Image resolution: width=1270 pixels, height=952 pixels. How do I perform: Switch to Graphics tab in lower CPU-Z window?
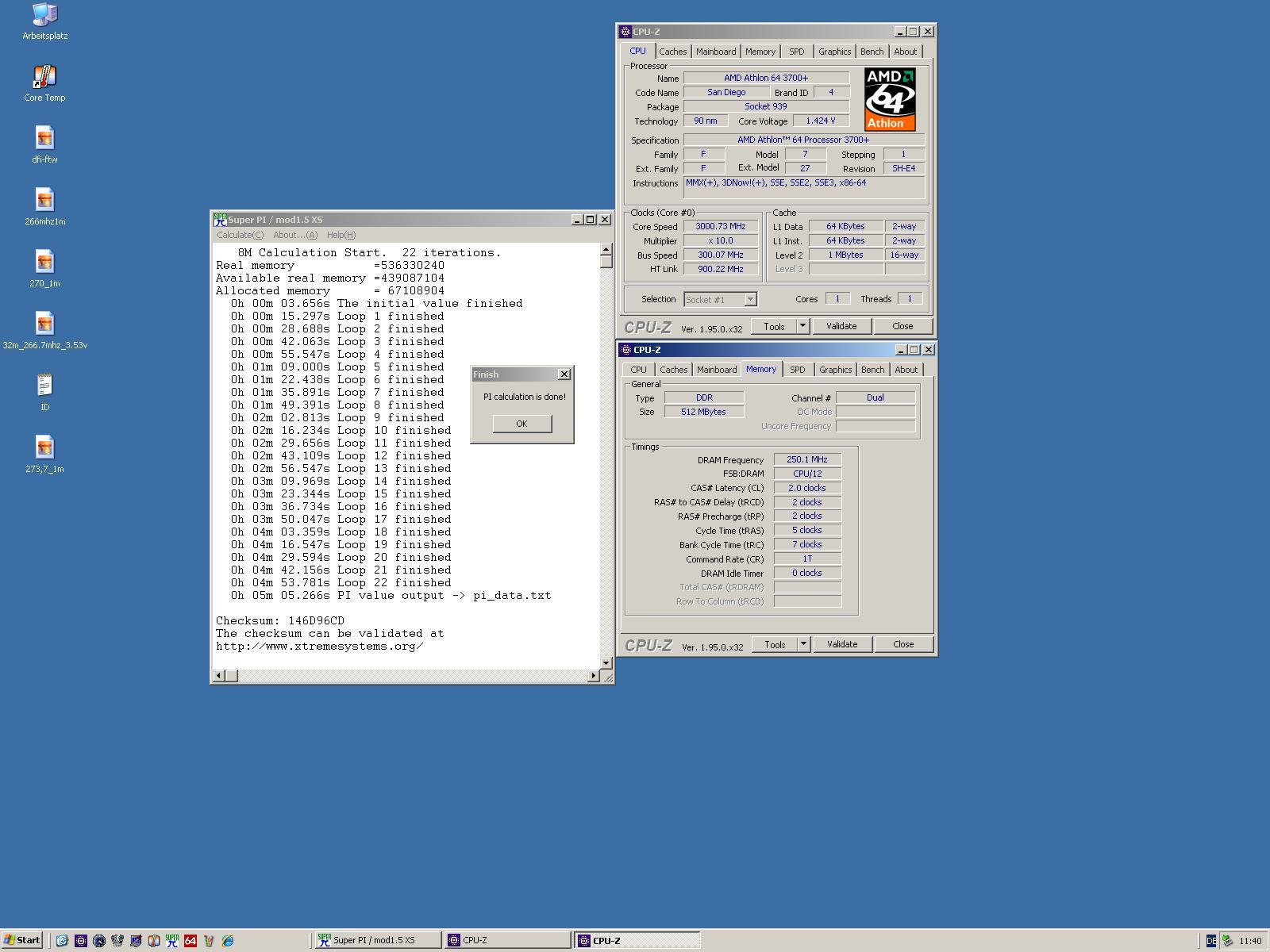click(835, 370)
